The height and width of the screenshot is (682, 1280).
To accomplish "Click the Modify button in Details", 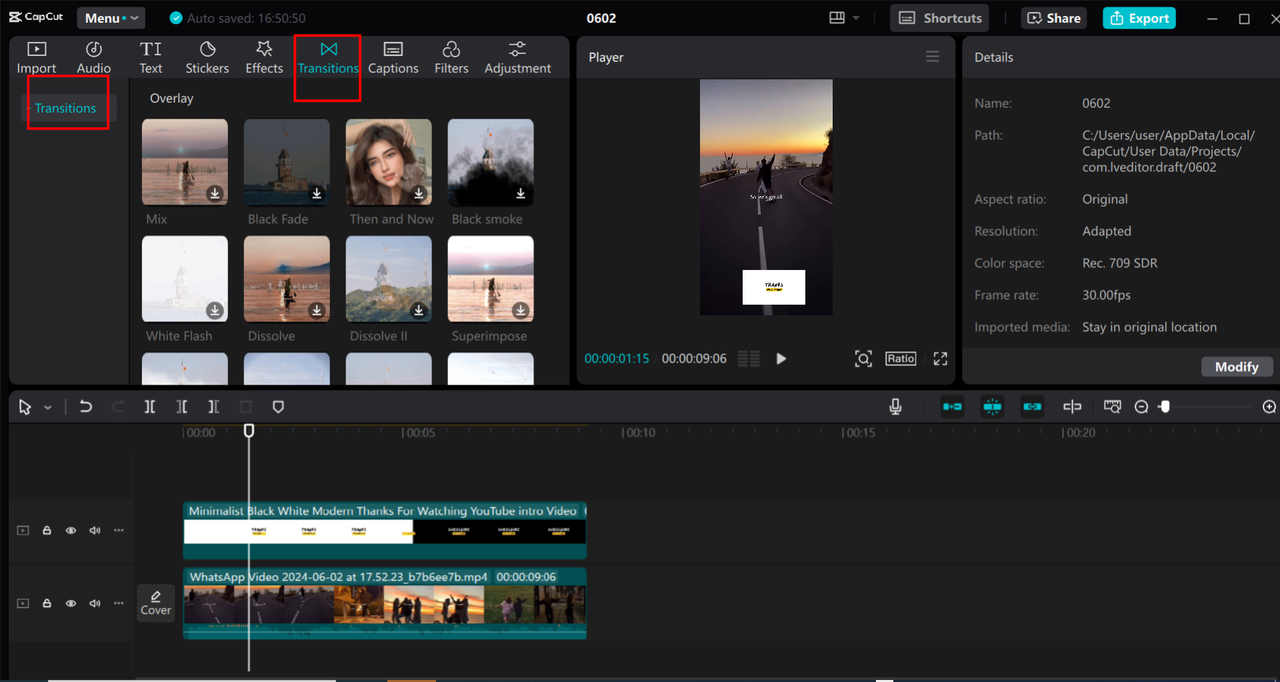I will tap(1237, 367).
